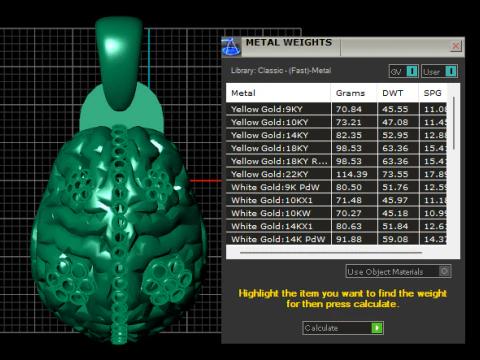Click the SPG column header

tap(433, 93)
